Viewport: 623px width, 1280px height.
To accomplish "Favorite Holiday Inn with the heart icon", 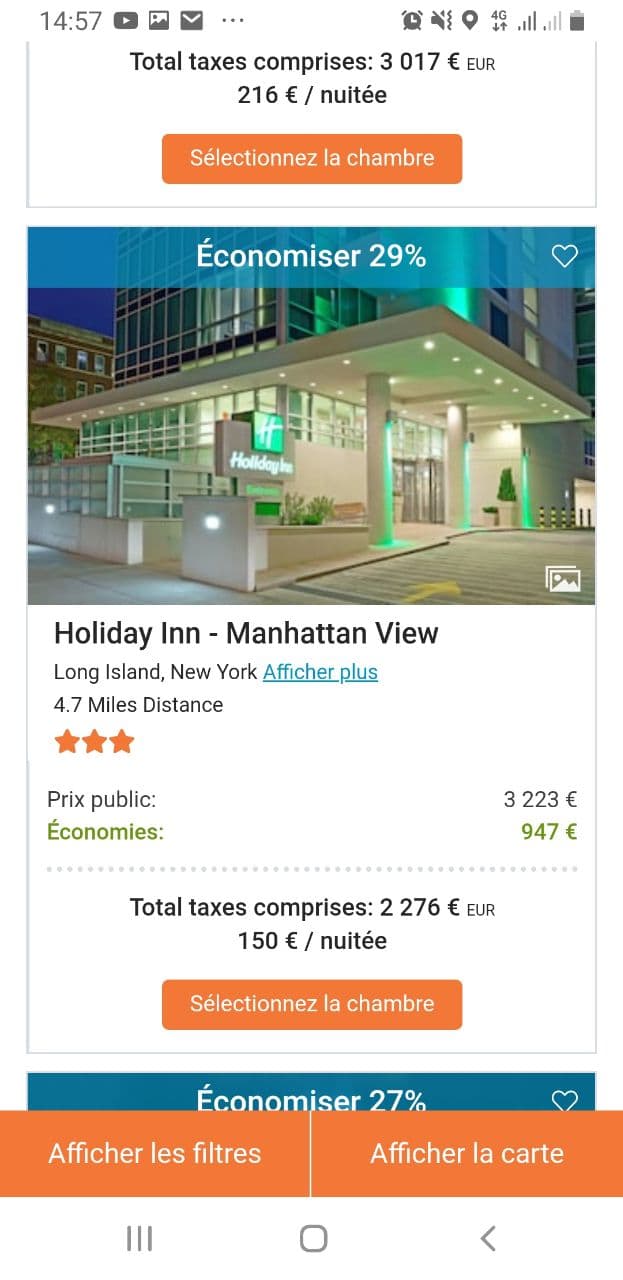I will click(x=565, y=257).
